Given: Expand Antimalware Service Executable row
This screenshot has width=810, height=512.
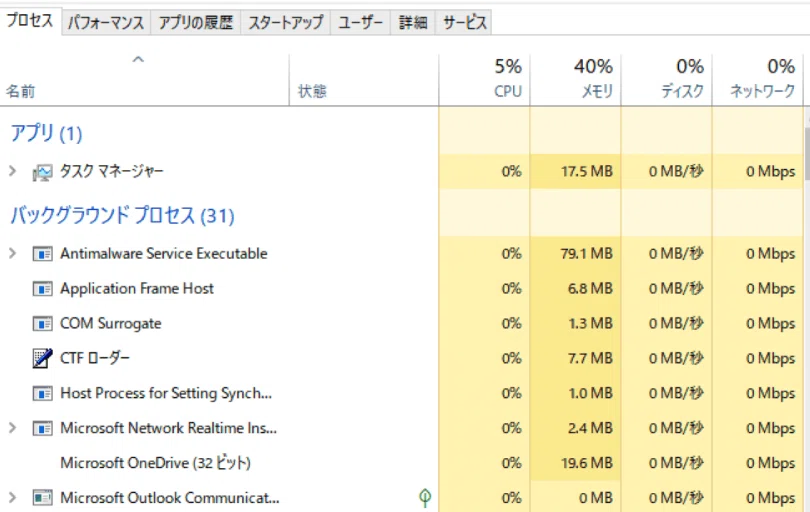Looking at the screenshot, I should (13, 253).
